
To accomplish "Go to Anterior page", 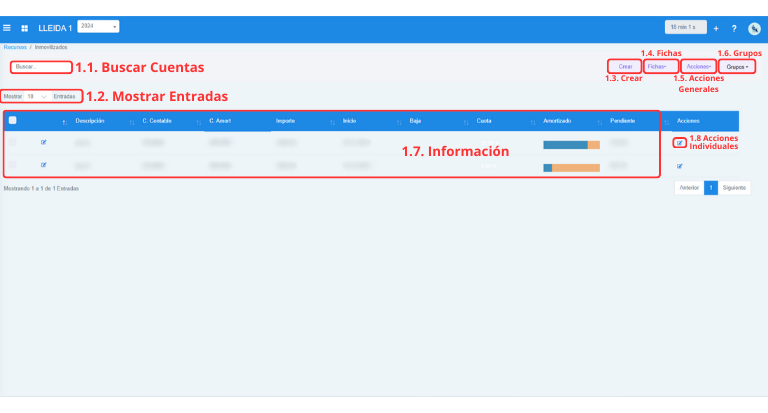I will coord(689,188).
